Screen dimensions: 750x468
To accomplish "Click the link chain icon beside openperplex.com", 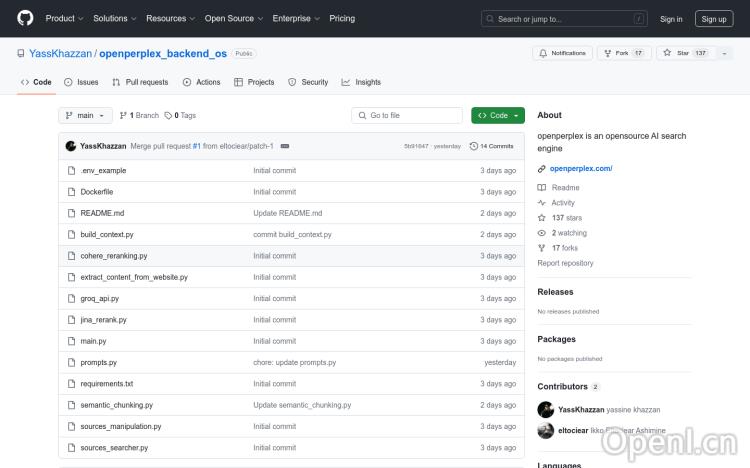I will tap(541, 168).
